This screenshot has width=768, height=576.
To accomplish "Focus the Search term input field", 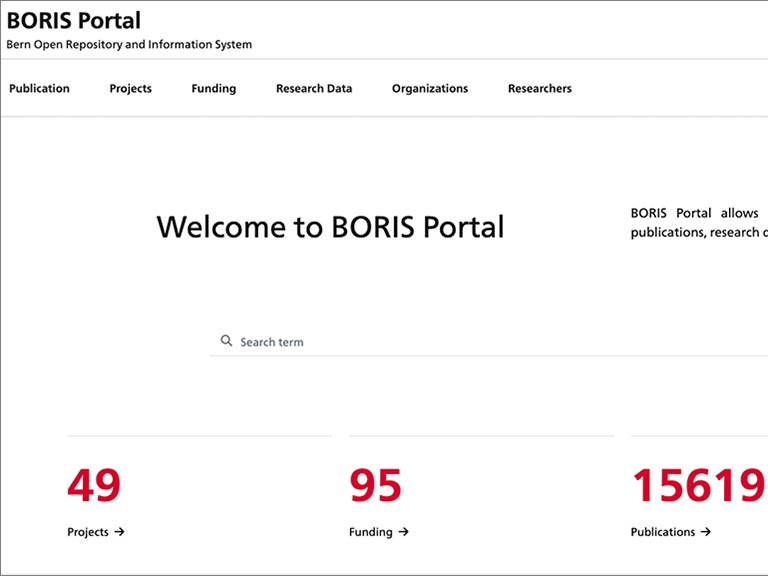I will [488, 341].
